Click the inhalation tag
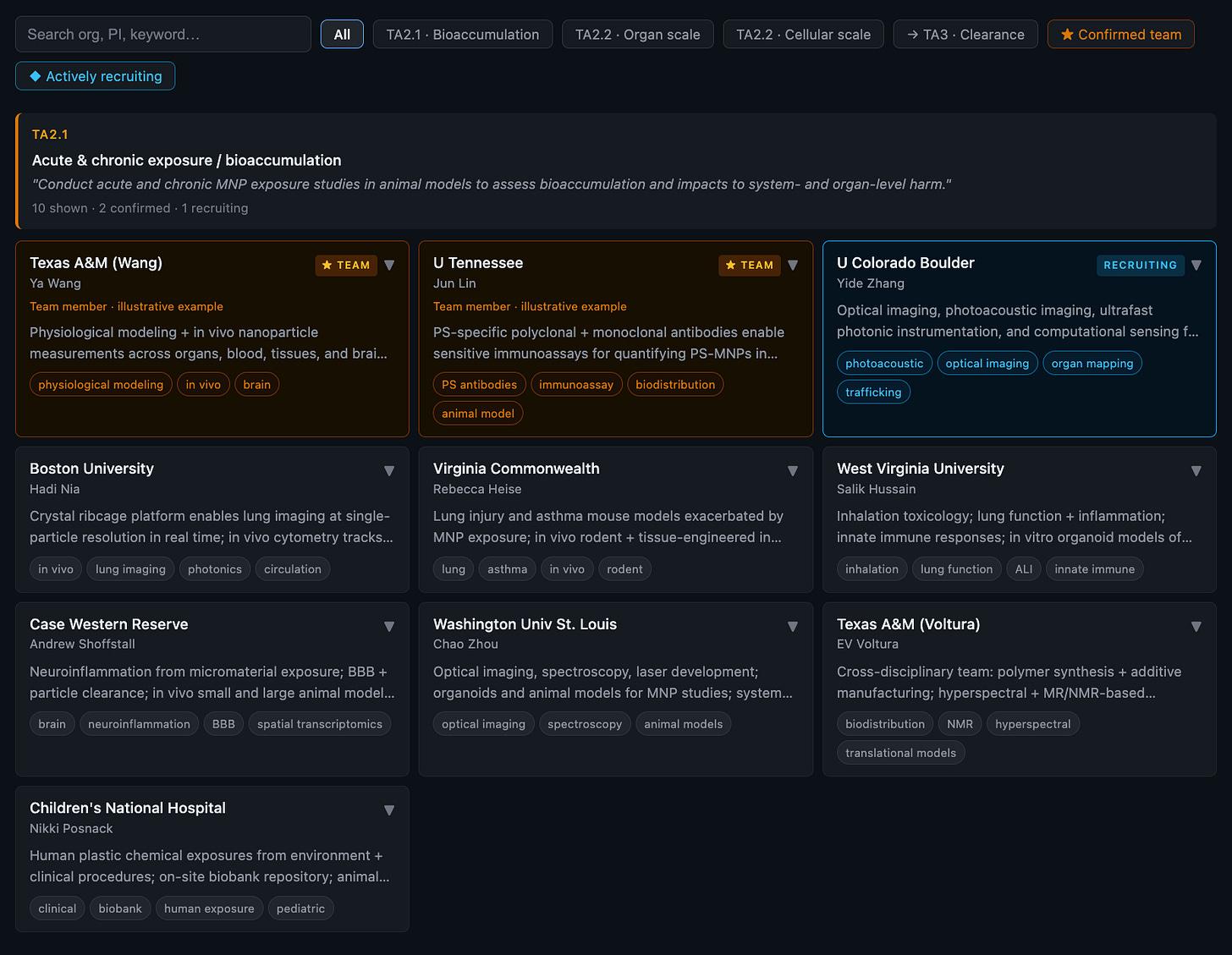Viewport: 1232px width, 955px height. tap(872, 569)
